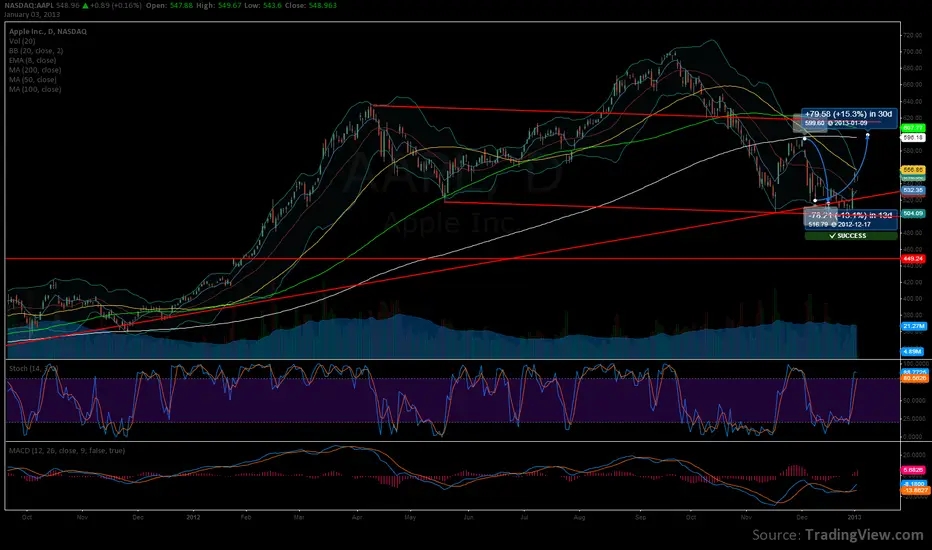Click the Aug label on time axis
The image size is (932, 550).
[580, 517]
